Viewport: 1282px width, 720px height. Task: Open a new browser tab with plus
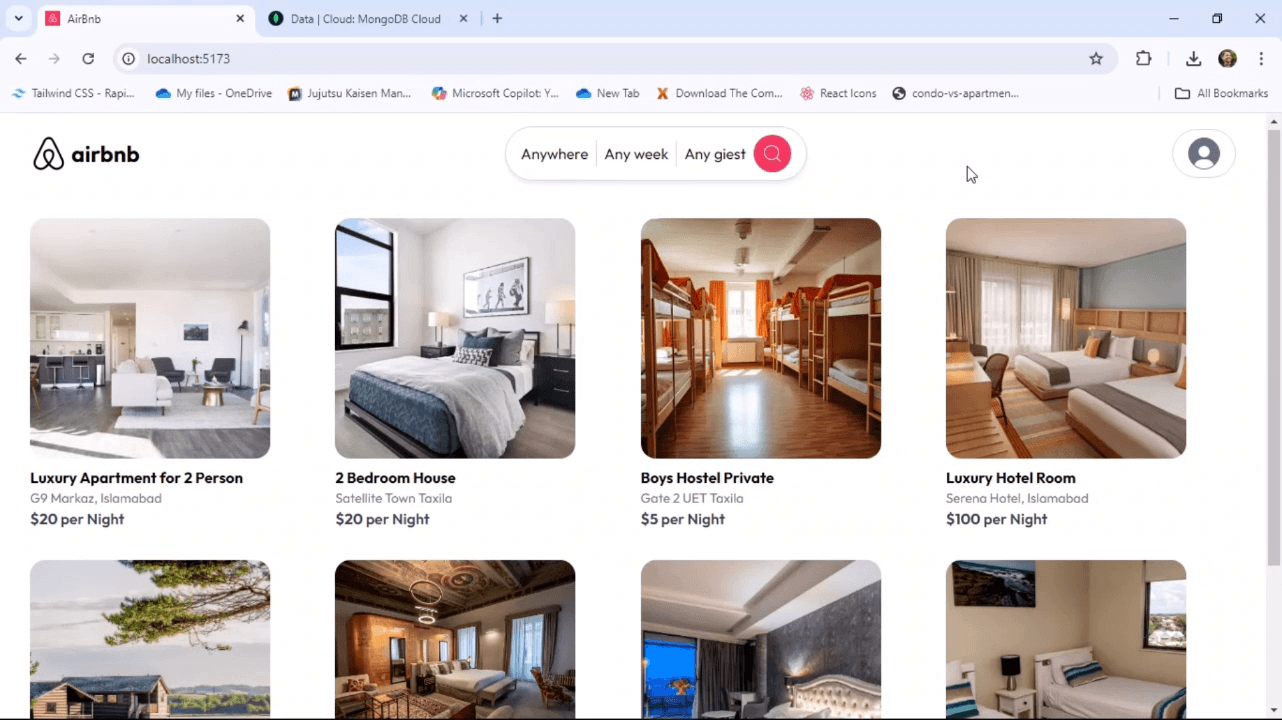[x=497, y=18]
